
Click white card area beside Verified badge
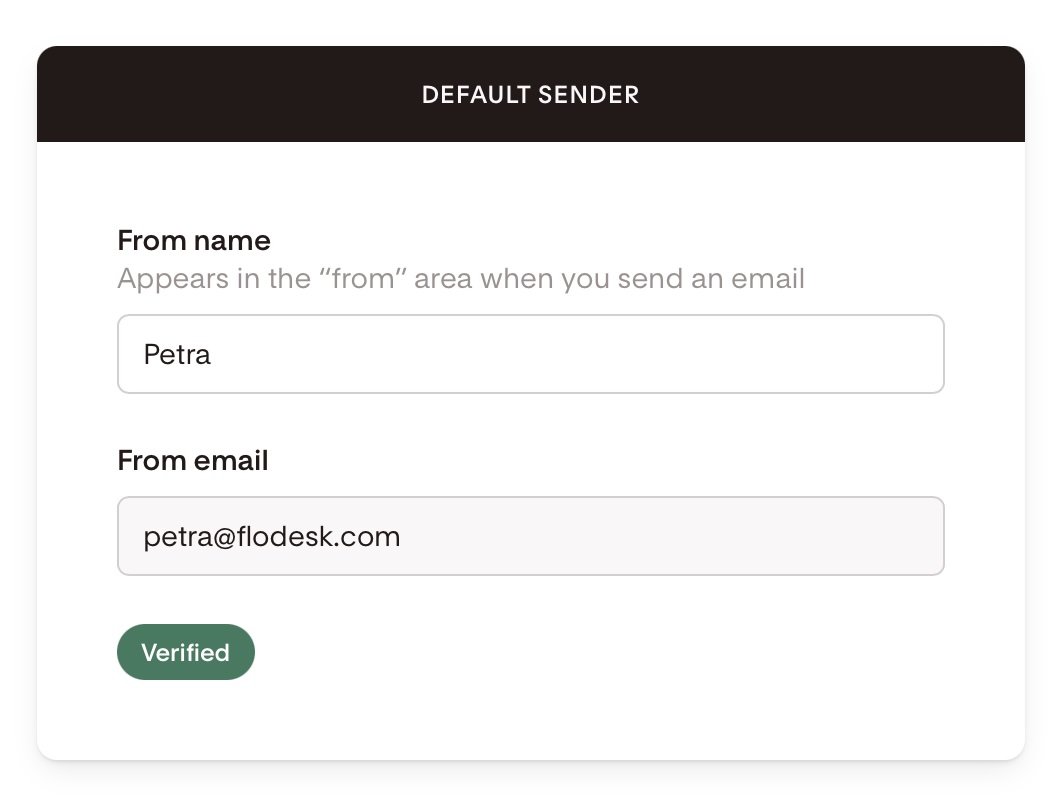[611, 652]
